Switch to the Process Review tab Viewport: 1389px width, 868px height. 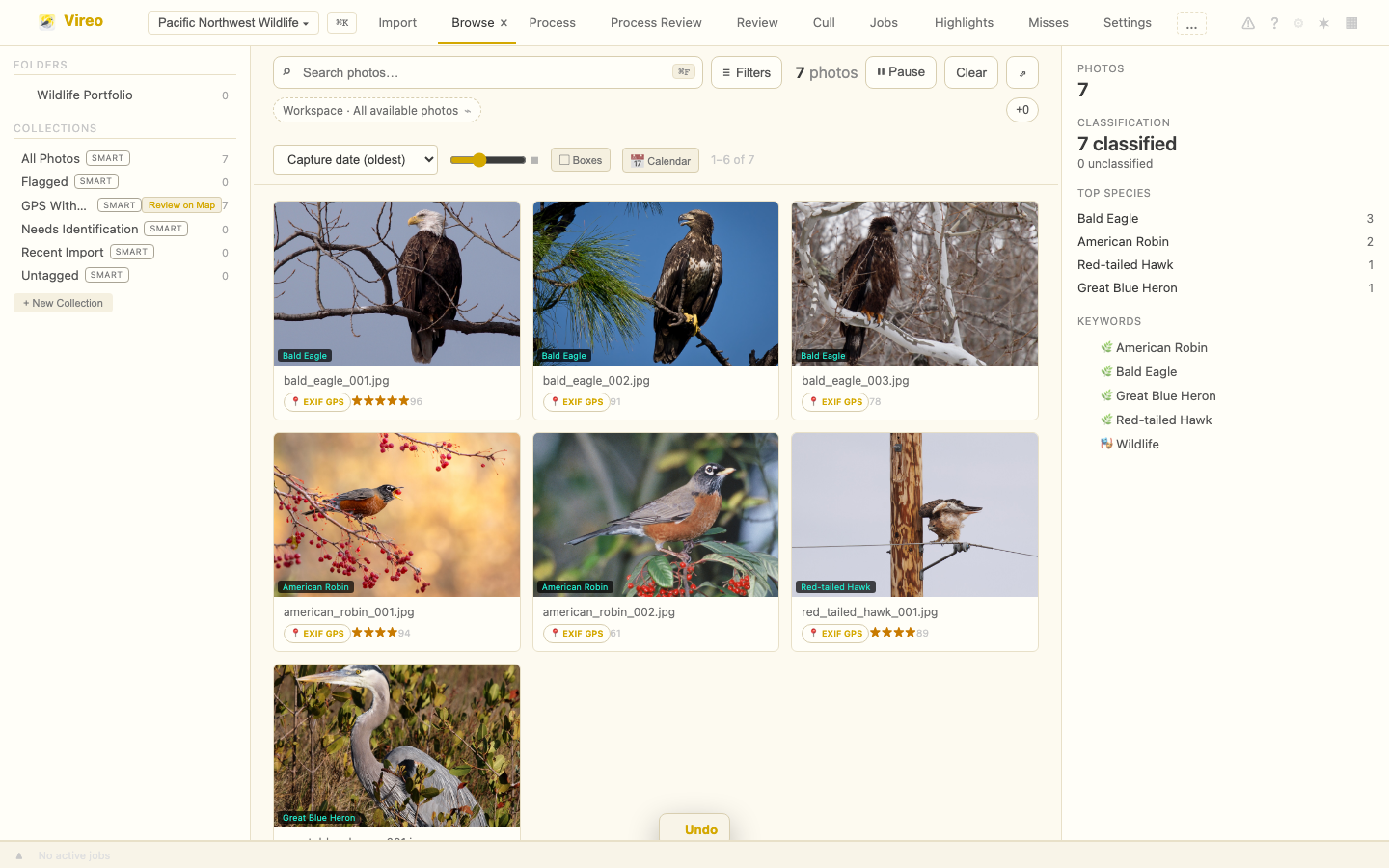click(656, 22)
